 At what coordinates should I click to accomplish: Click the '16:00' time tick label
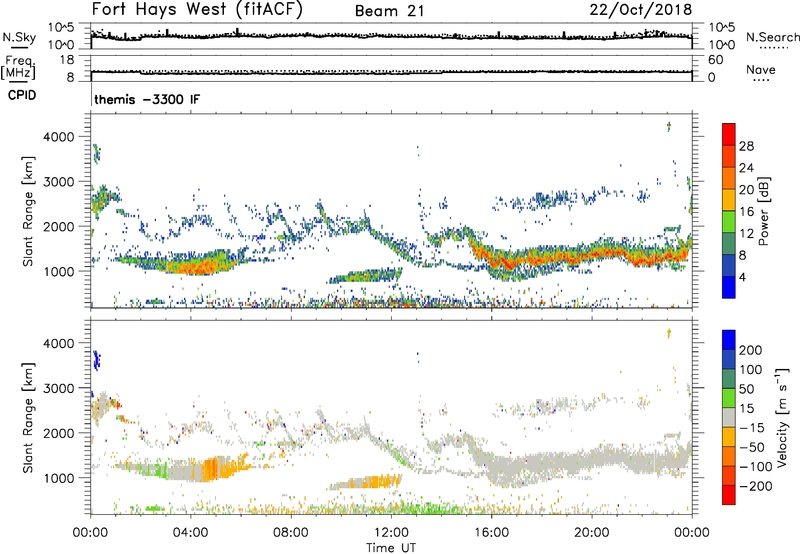[491, 533]
